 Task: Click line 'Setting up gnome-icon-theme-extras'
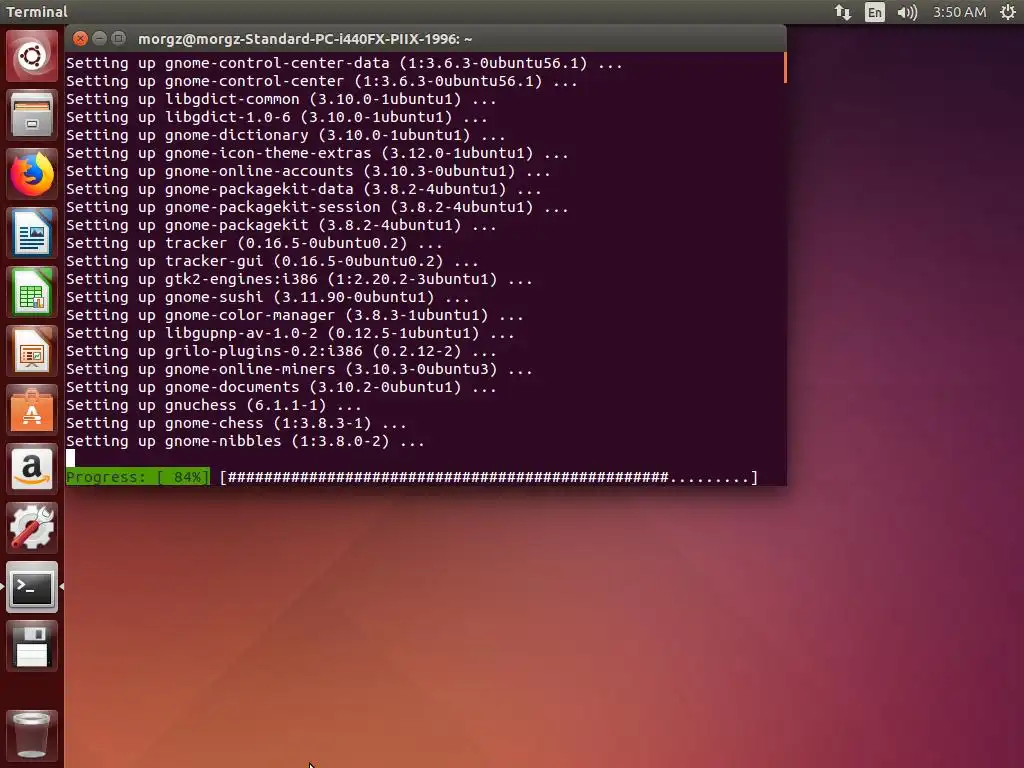click(x=317, y=153)
